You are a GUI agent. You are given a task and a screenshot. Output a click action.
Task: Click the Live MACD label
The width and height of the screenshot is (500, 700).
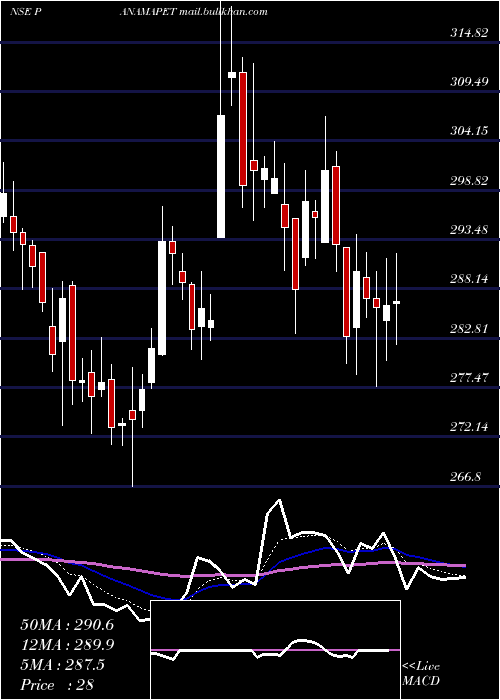[421, 674]
